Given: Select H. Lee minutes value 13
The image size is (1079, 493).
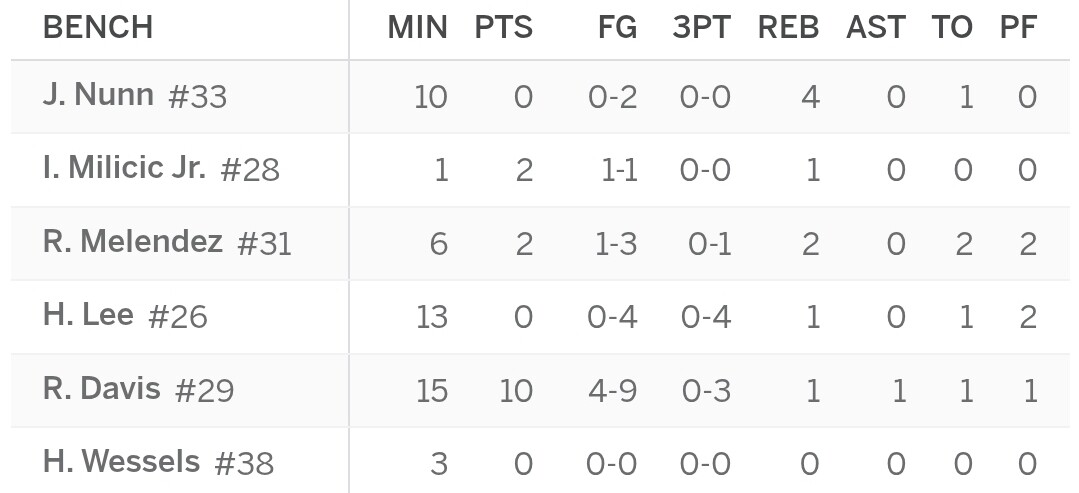Looking at the screenshot, I should coord(432,317).
